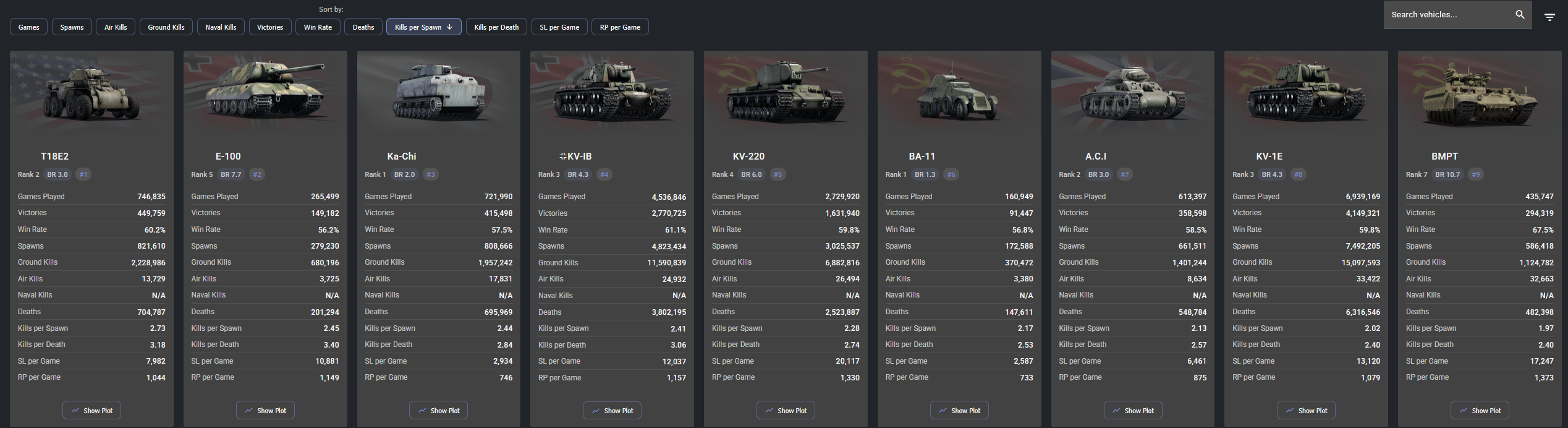Sort by Kills per Death
Image resolution: width=1568 pixels, height=428 pixels.
(x=496, y=27)
